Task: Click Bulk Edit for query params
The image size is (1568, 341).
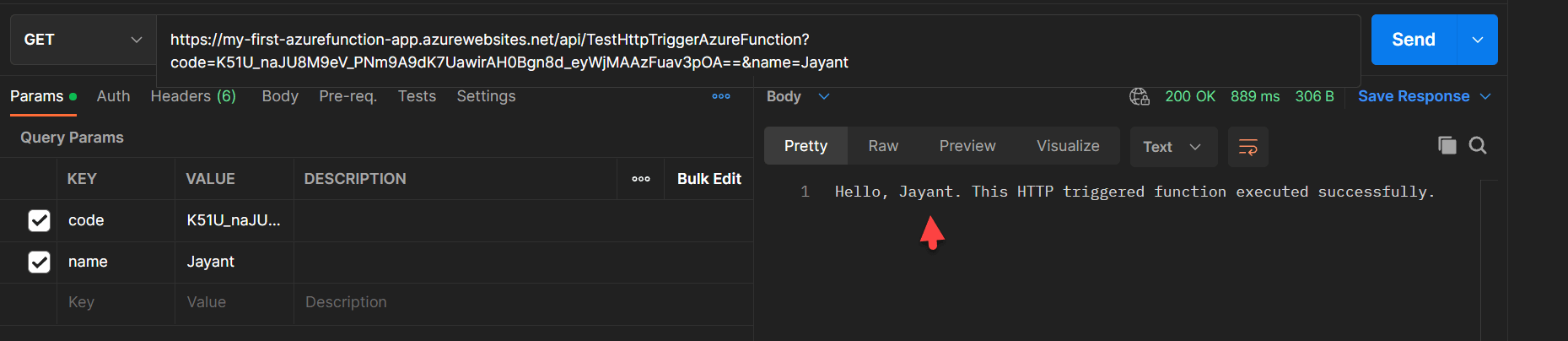Action: pos(709,179)
